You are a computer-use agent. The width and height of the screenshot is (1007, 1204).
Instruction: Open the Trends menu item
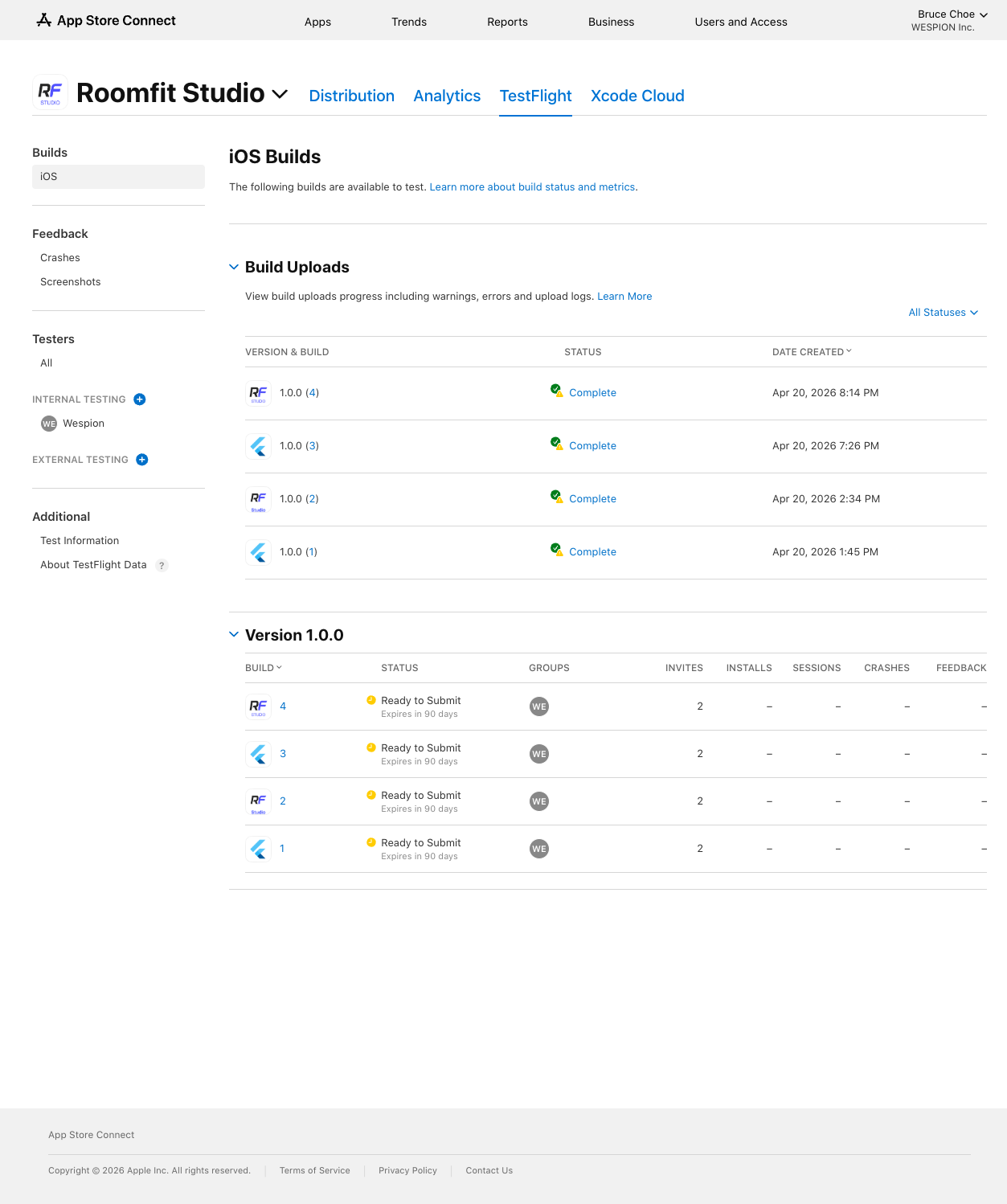pyautogui.click(x=409, y=22)
